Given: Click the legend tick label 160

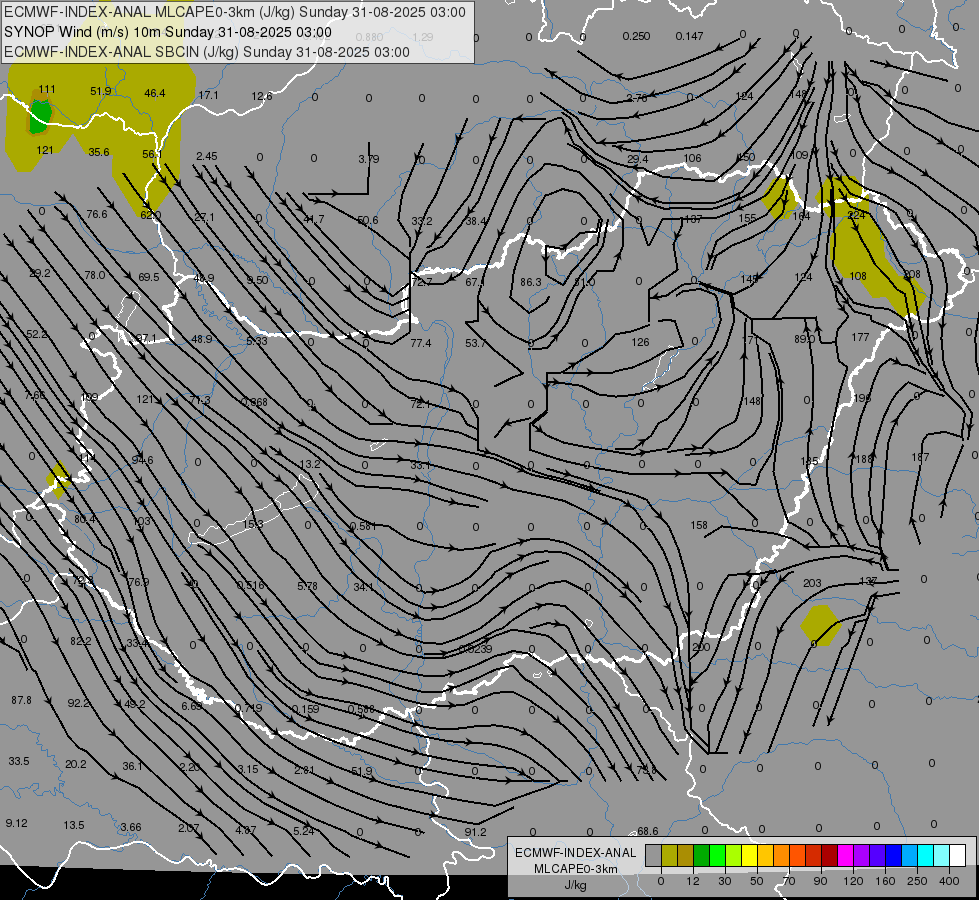Looking at the screenshot, I should pos(885,881).
